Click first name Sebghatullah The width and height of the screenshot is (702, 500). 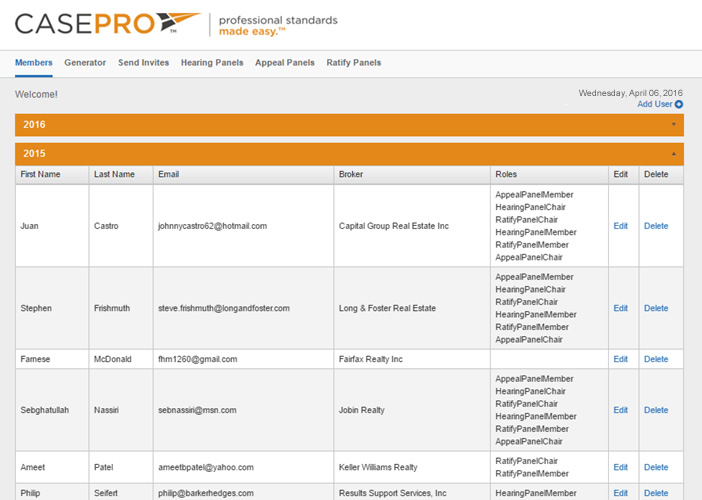coord(45,410)
